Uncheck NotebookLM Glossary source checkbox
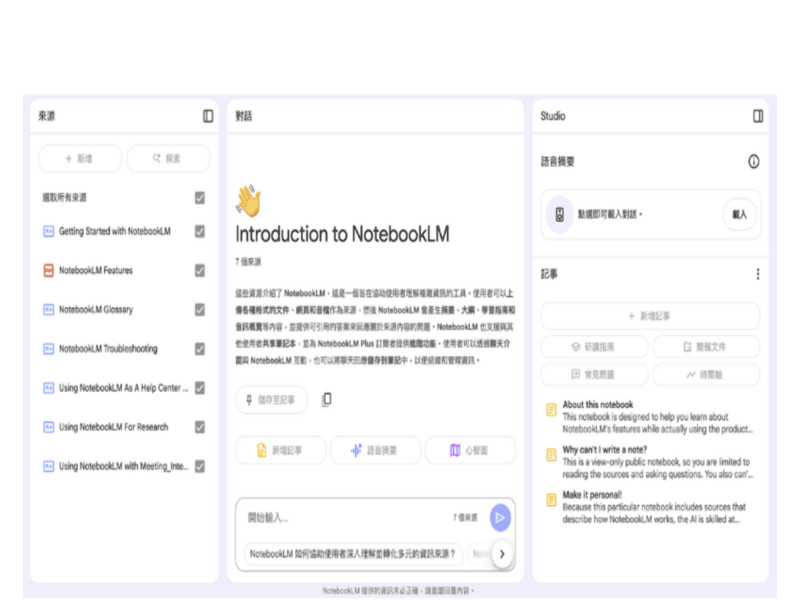Image resolution: width=800 pixels, height=600 pixels. click(200, 310)
